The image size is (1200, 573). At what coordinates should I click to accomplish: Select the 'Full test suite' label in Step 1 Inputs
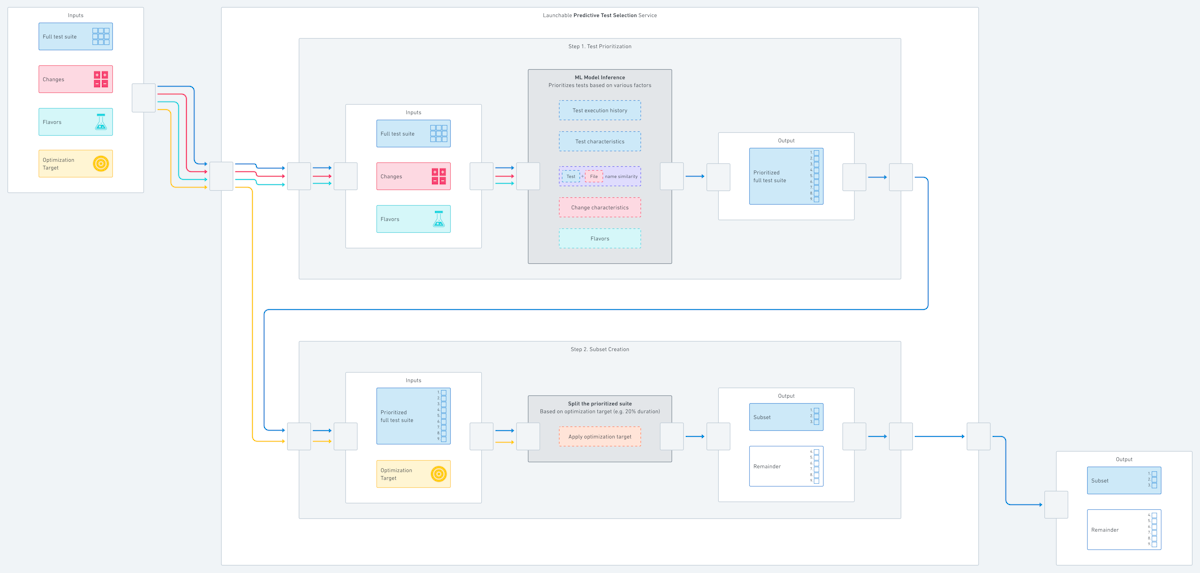click(397, 134)
